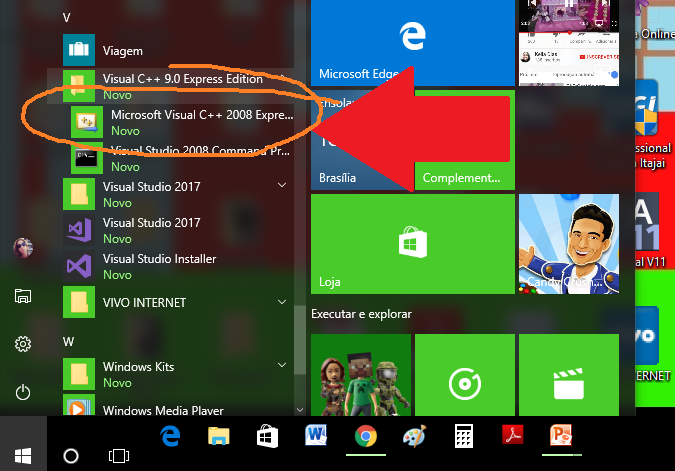Viewport: 675px width, 471px height.
Task: Launch Paint from the taskbar
Action: [414, 437]
